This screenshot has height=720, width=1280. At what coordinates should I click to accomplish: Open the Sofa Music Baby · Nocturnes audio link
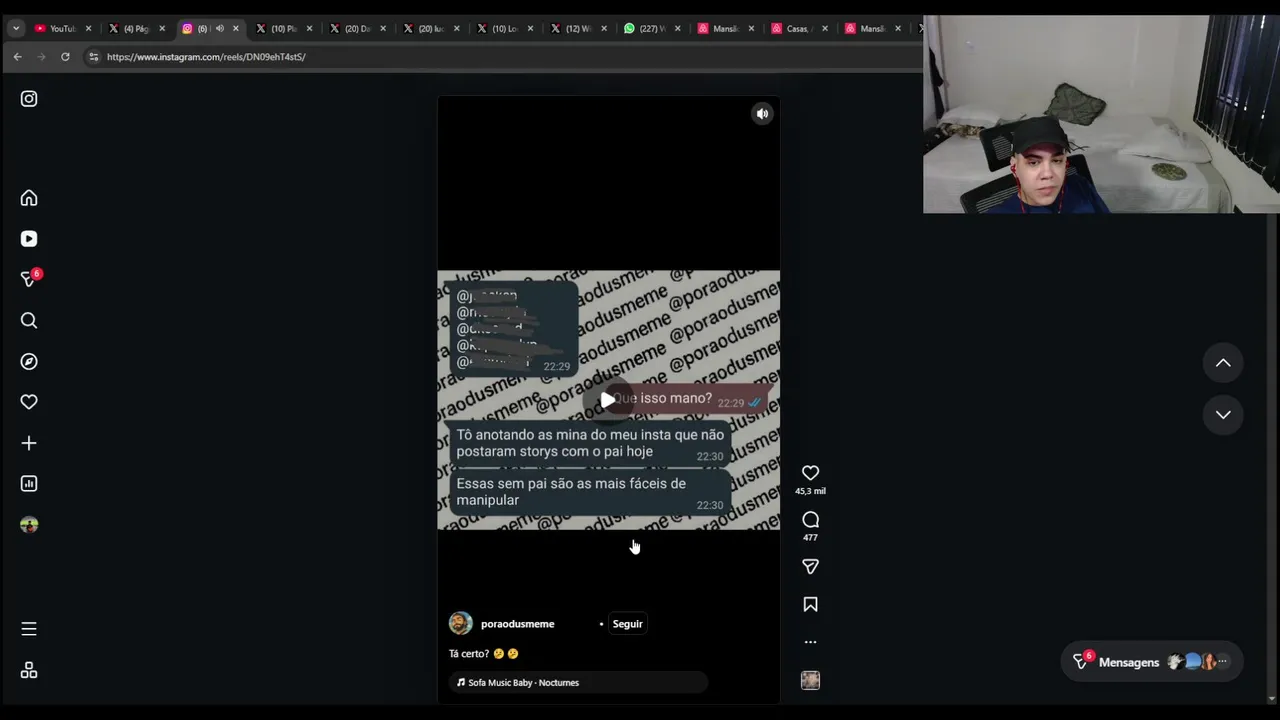point(578,683)
